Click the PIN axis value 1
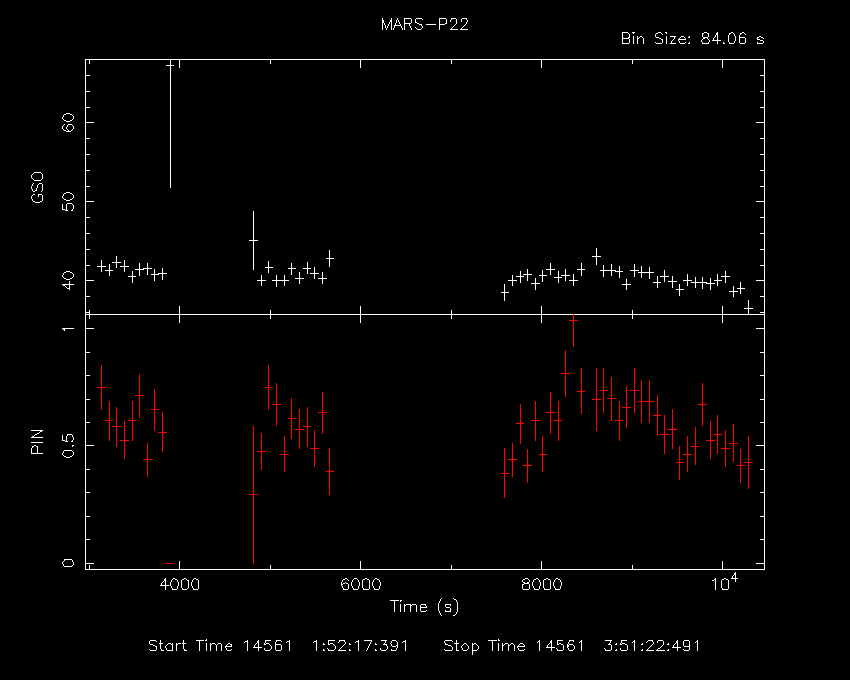850x680 pixels. (68, 328)
